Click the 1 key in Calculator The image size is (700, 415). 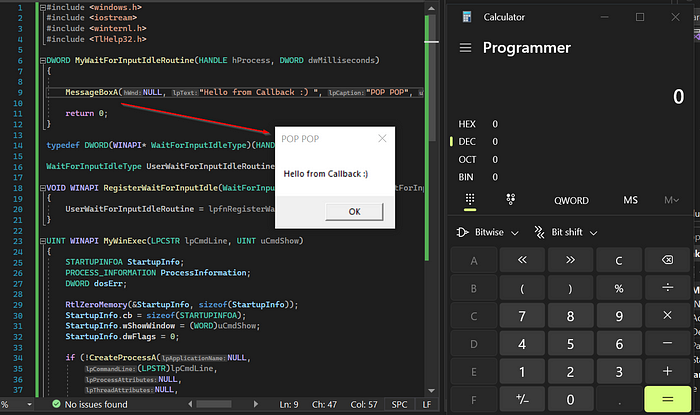(522, 371)
